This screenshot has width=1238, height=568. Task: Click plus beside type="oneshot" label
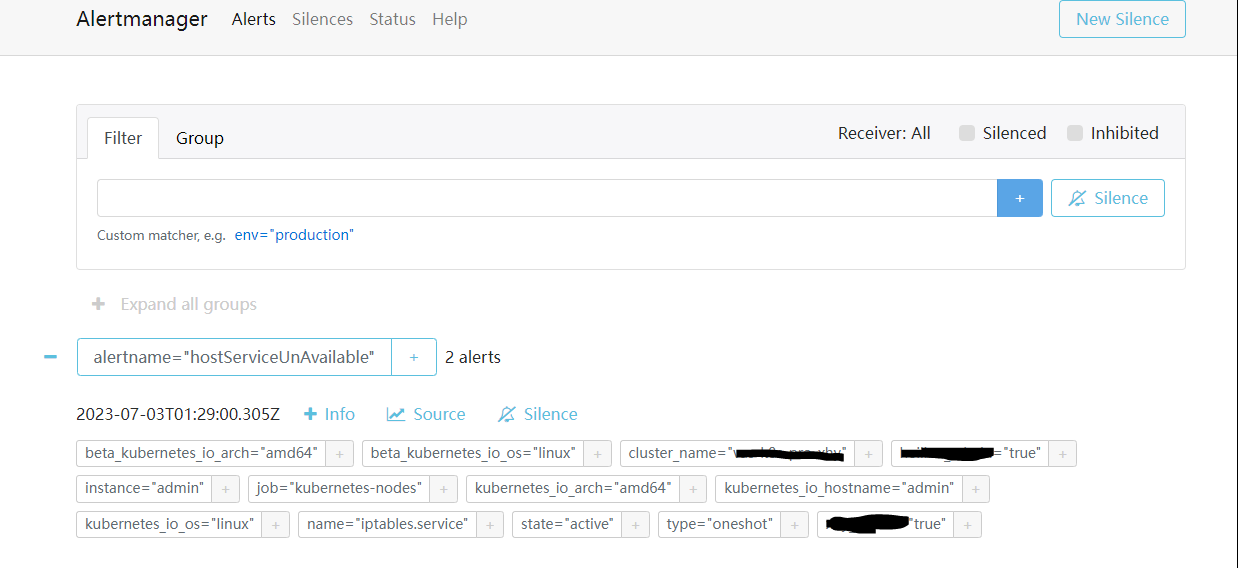pos(794,525)
